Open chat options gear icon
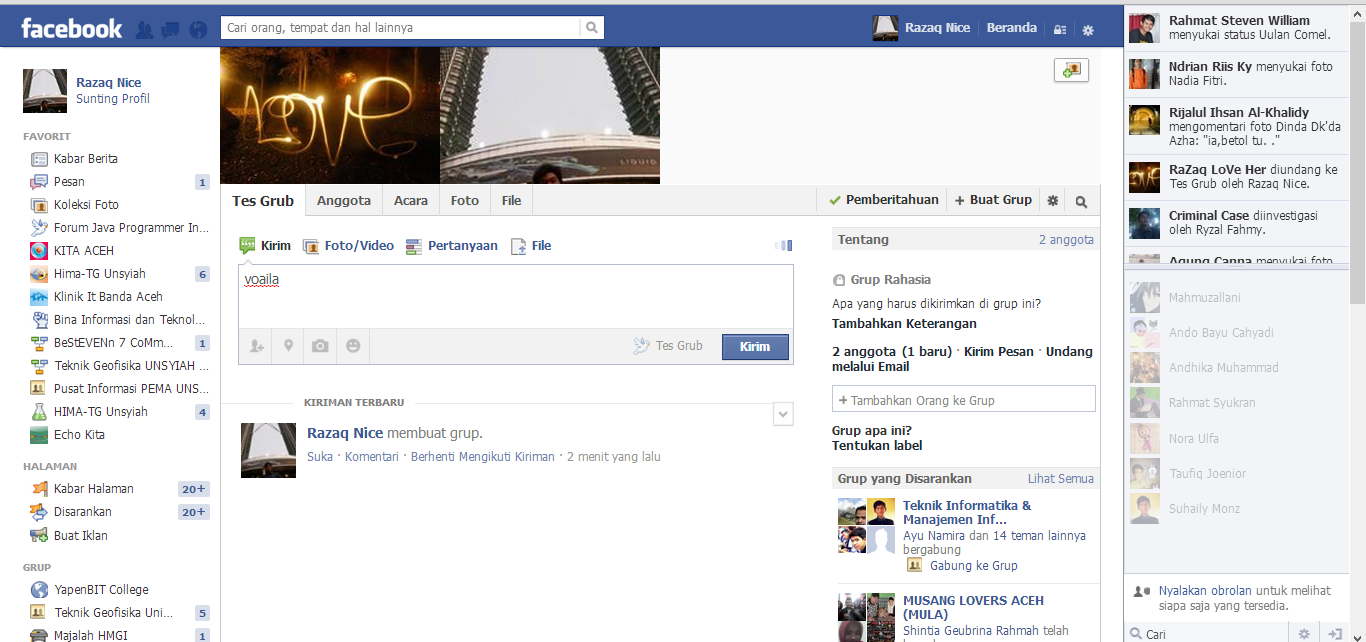The width and height of the screenshot is (1366, 642). 1304,634
